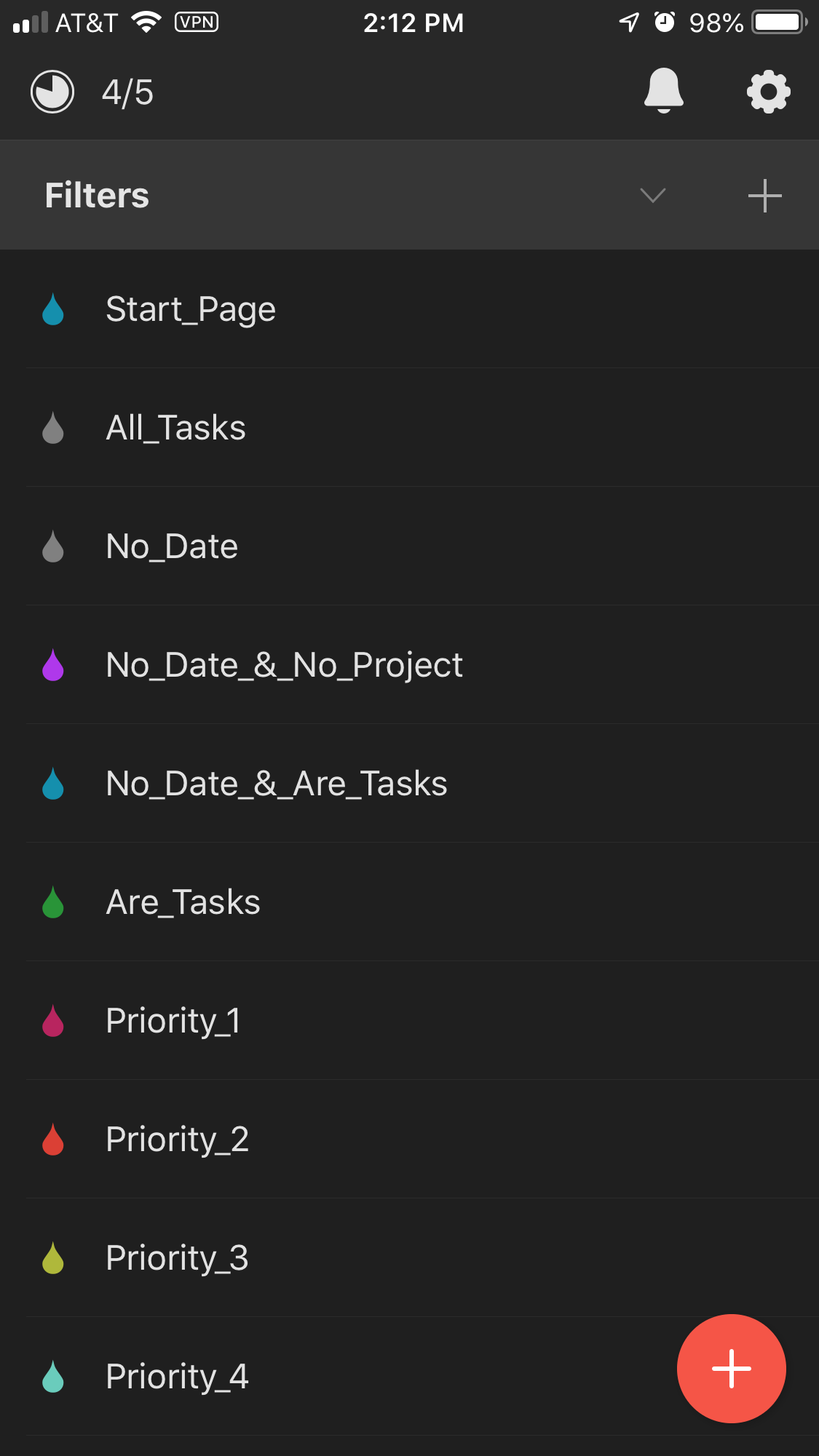Open the All_Tasks filter

click(409, 428)
